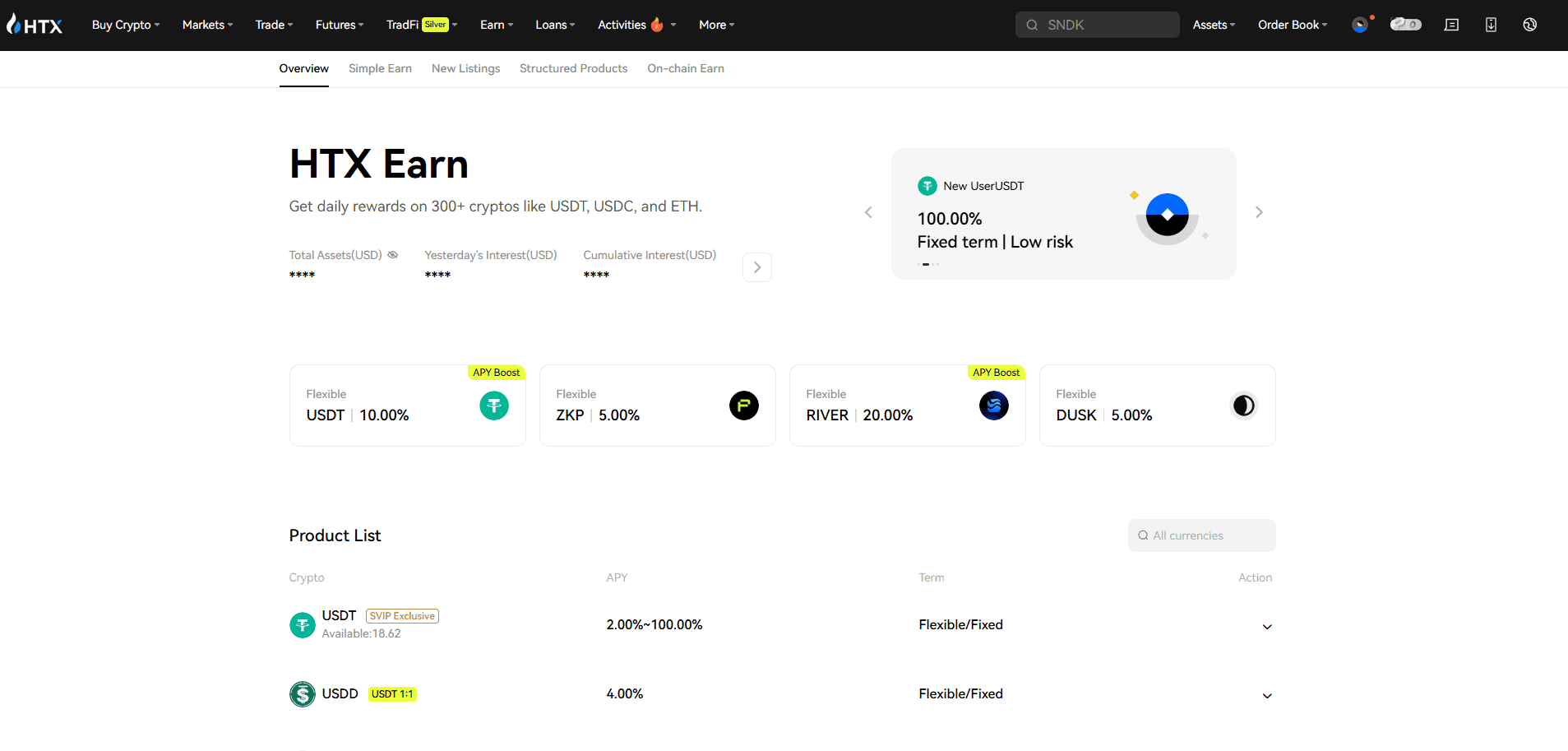1568x751 pixels.
Task: Open the Flexible USDT 10.00% card
Action: click(408, 406)
